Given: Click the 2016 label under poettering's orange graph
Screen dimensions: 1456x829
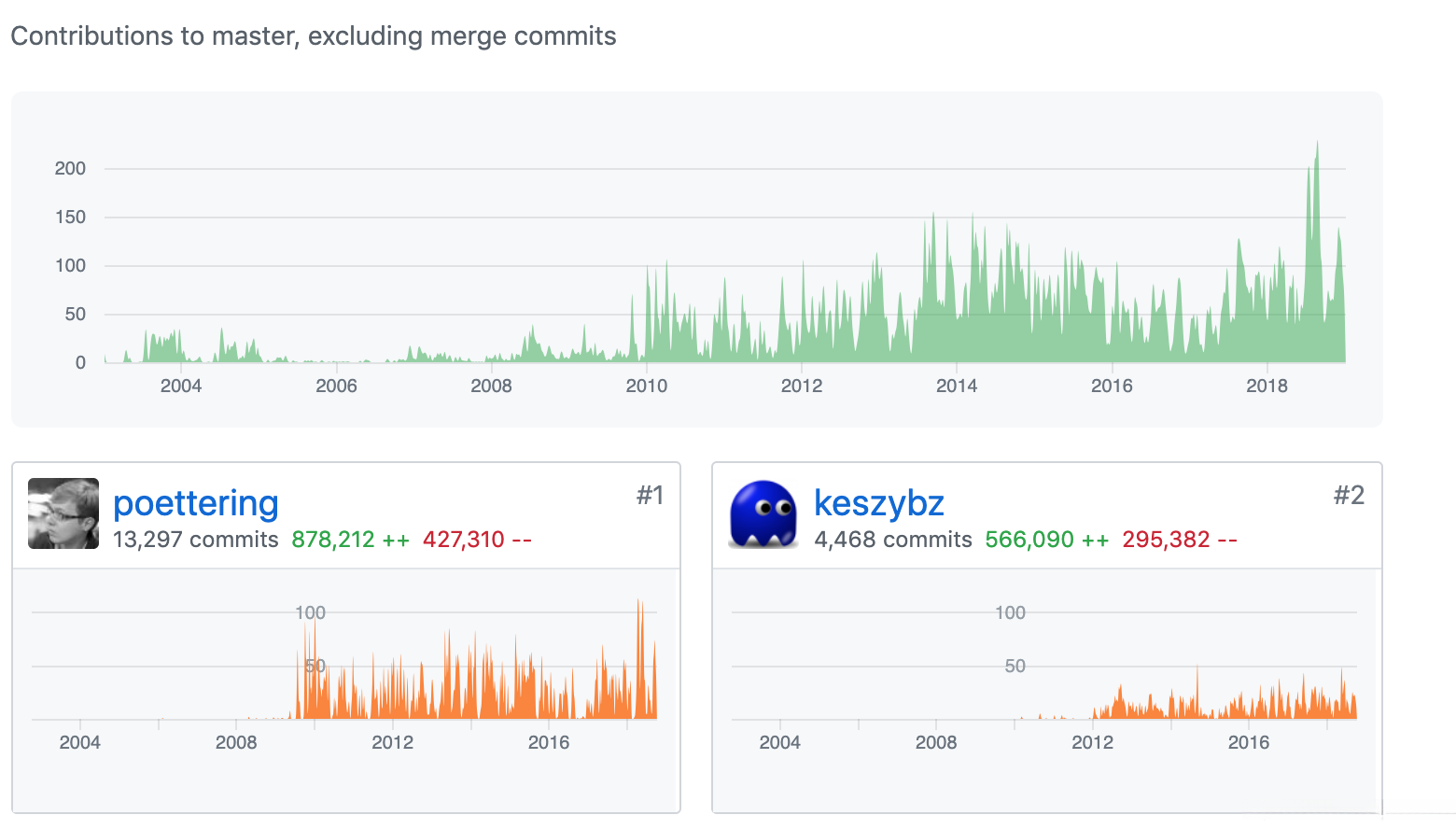Looking at the screenshot, I should pos(549,742).
